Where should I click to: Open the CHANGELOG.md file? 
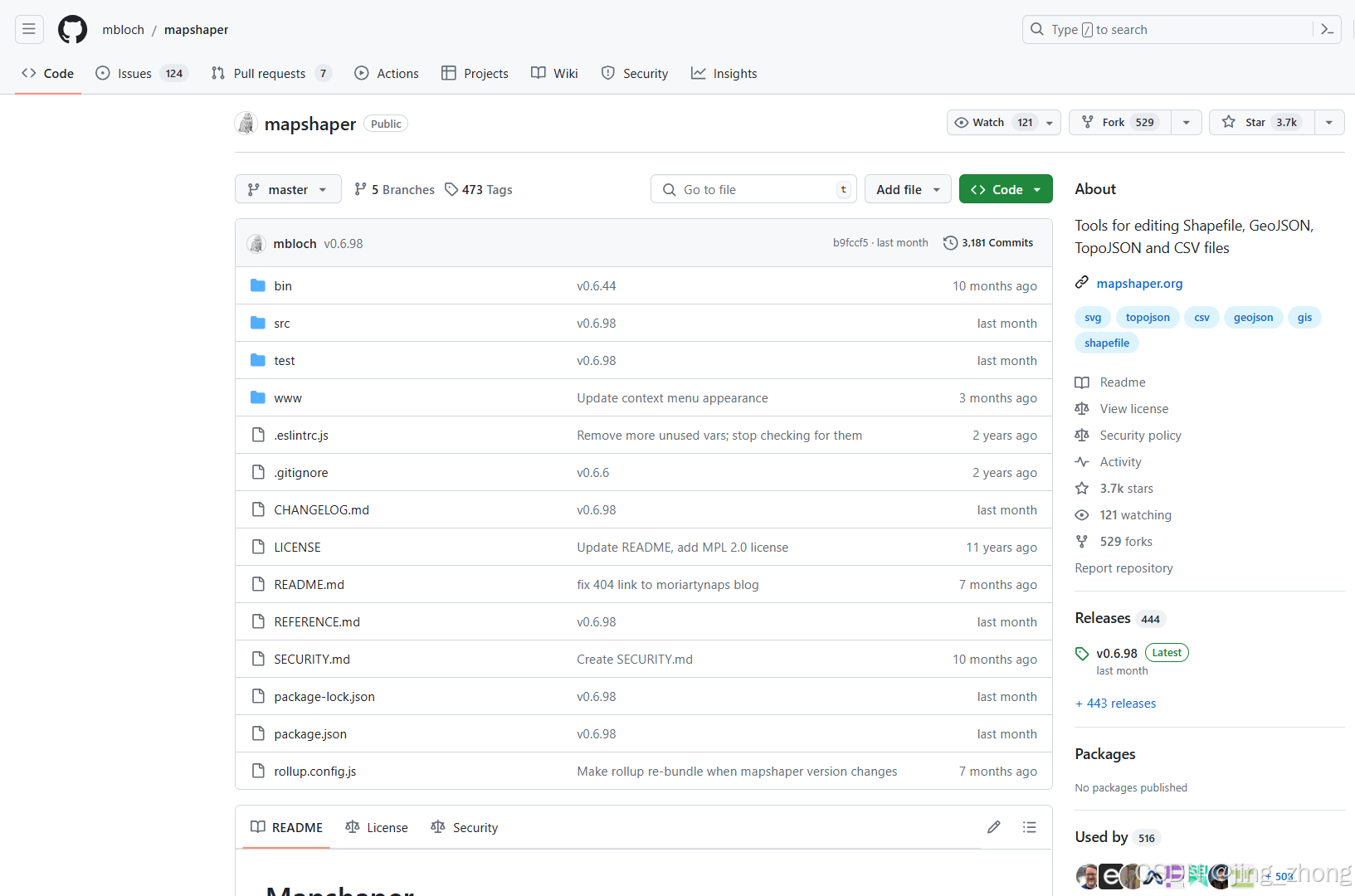click(321, 510)
